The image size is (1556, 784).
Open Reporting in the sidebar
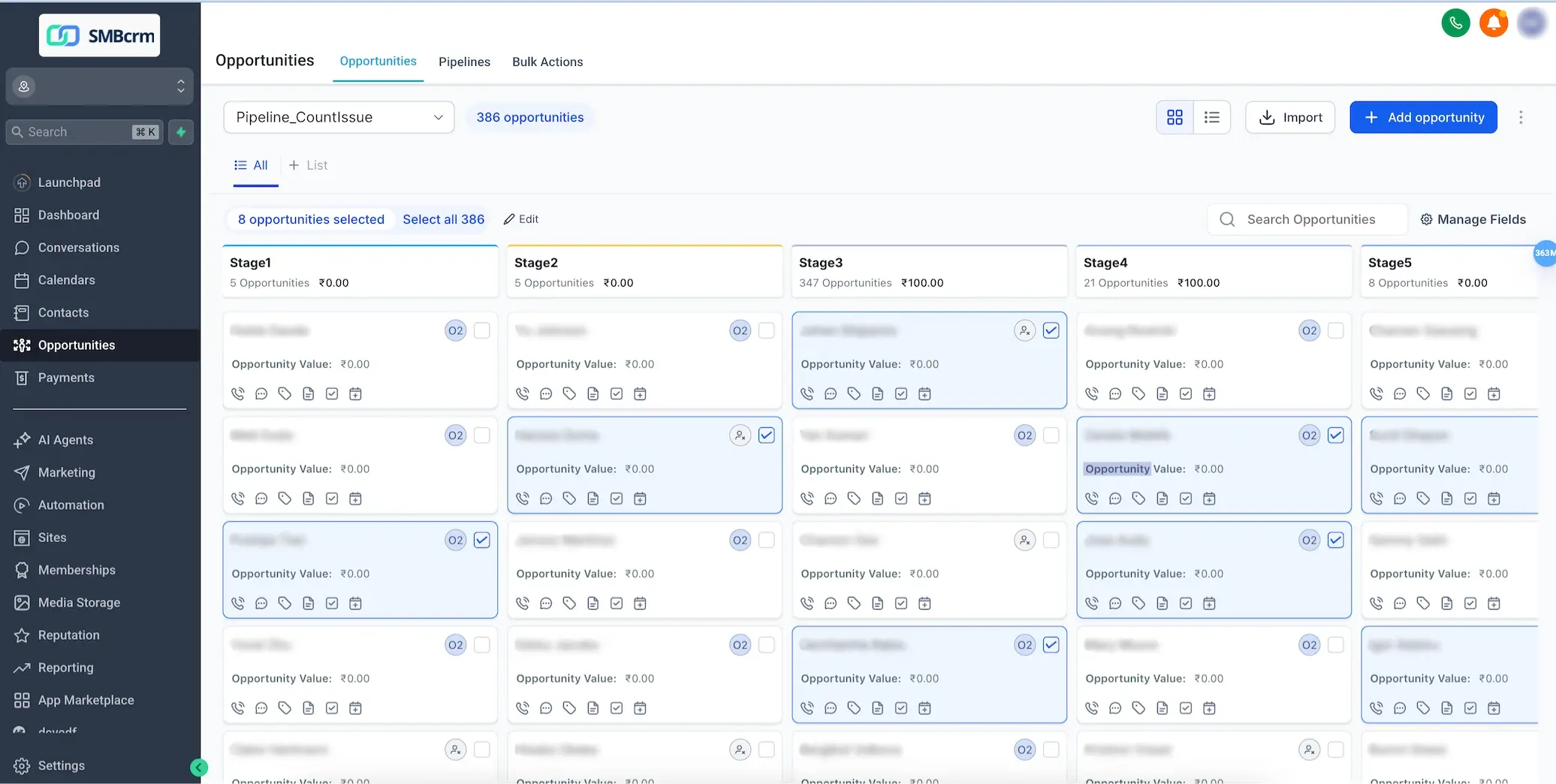(x=65, y=668)
